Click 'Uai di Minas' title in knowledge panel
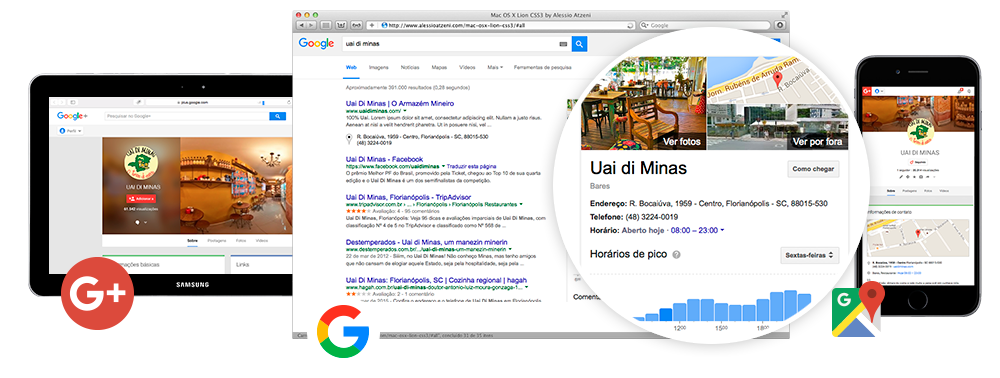Image resolution: width=1000 pixels, height=378 pixels. (x=638, y=168)
